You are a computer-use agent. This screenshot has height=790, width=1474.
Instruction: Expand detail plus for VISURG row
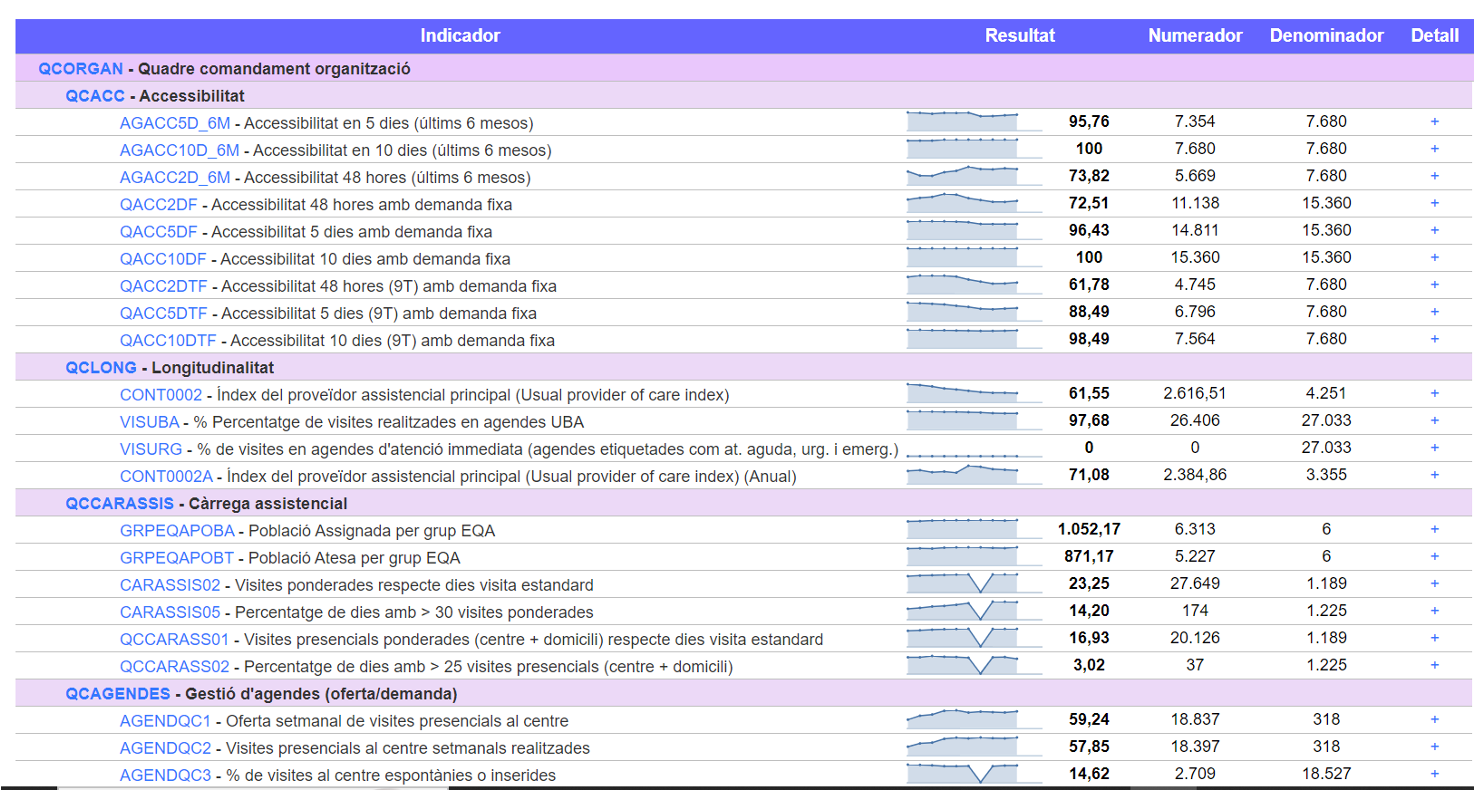click(x=1434, y=448)
